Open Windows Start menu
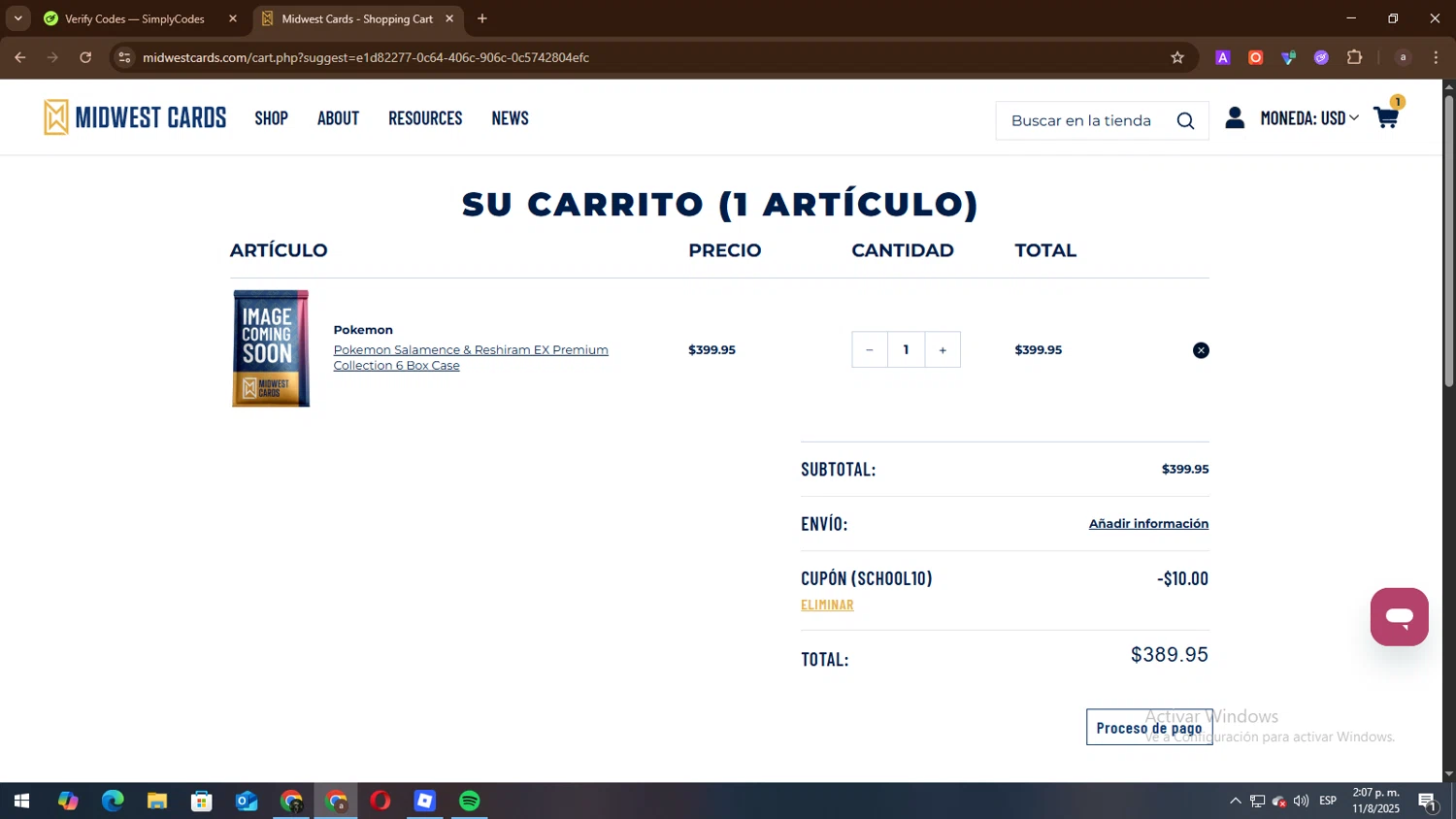 click(x=21, y=801)
